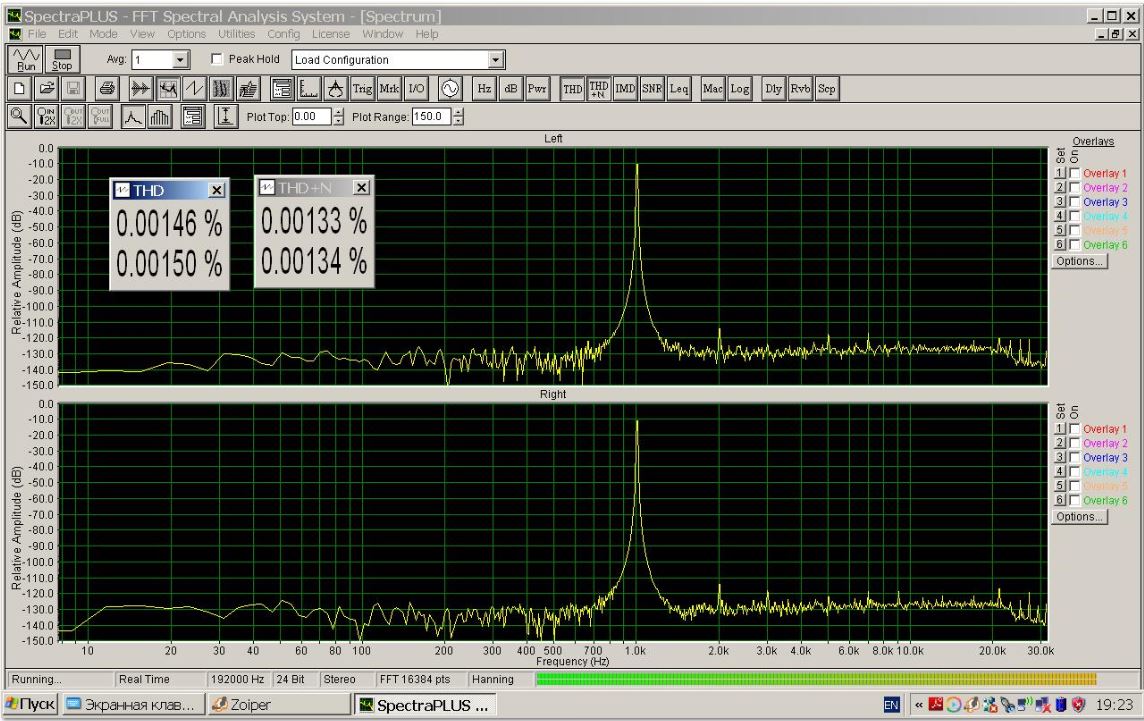Toggle the Pwr total power utility
Image resolution: width=1144 pixels, height=721 pixels.
[x=537, y=89]
